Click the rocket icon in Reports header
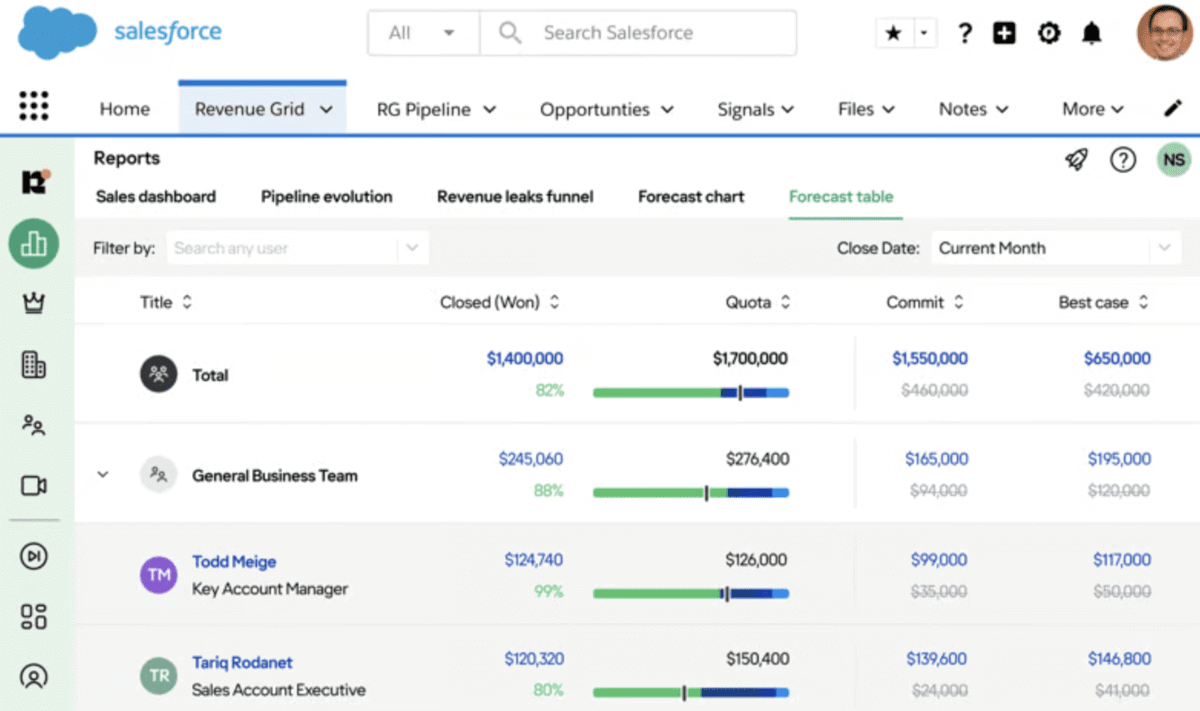Image resolution: width=1200 pixels, height=711 pixels. [1076, 159]
